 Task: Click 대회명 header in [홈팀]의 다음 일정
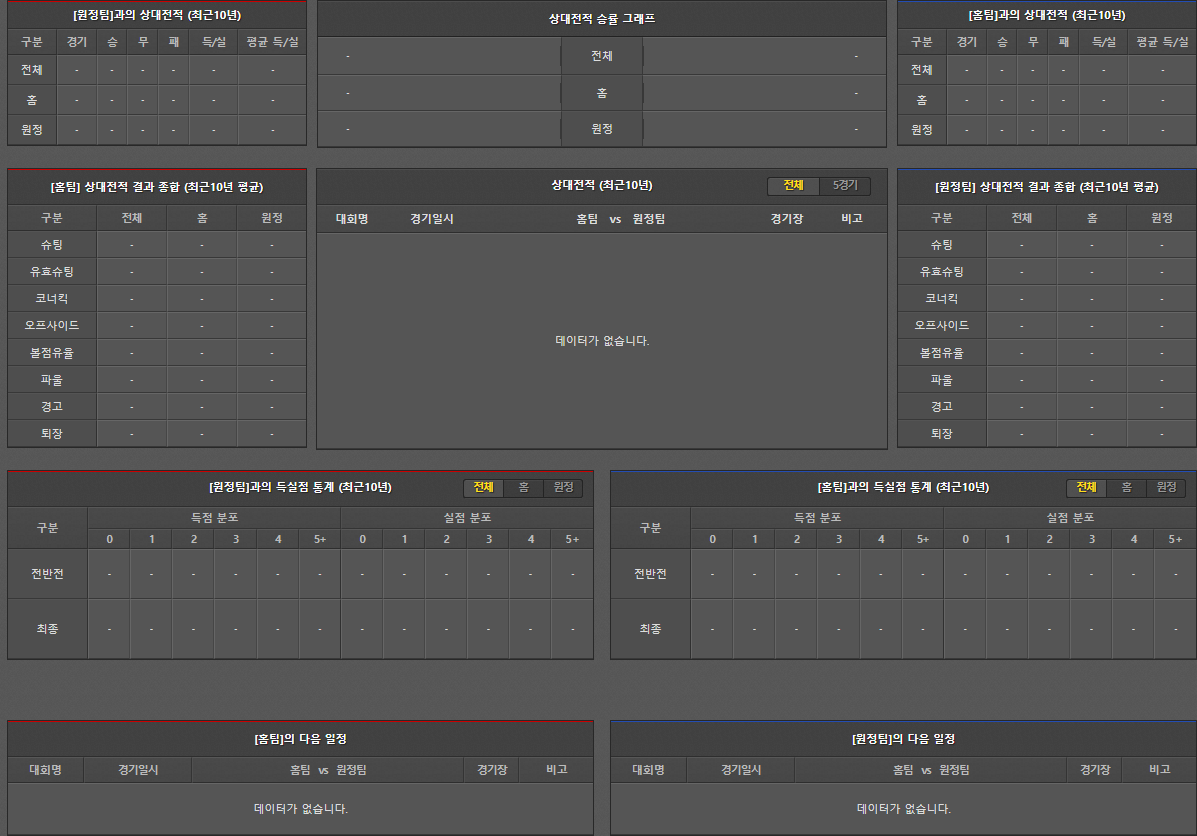click(x=46, y=770)
